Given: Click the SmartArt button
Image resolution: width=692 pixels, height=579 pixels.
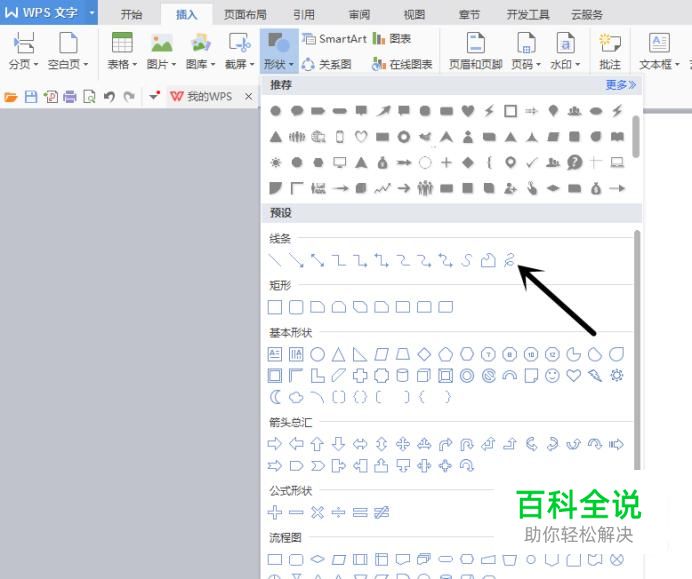Looking at the screenshot, I should (x=335, y=39).
